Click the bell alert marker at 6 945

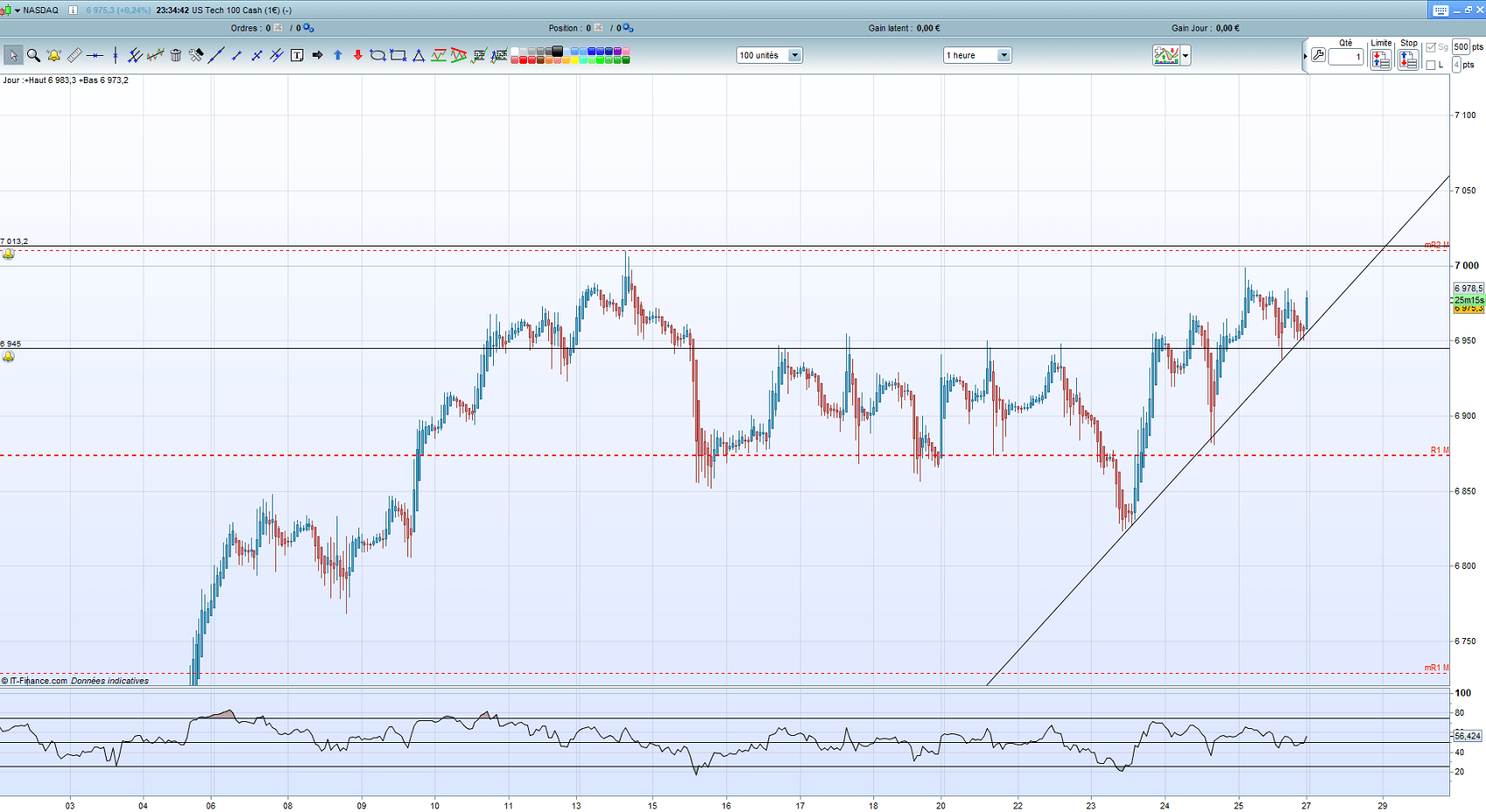9,357
